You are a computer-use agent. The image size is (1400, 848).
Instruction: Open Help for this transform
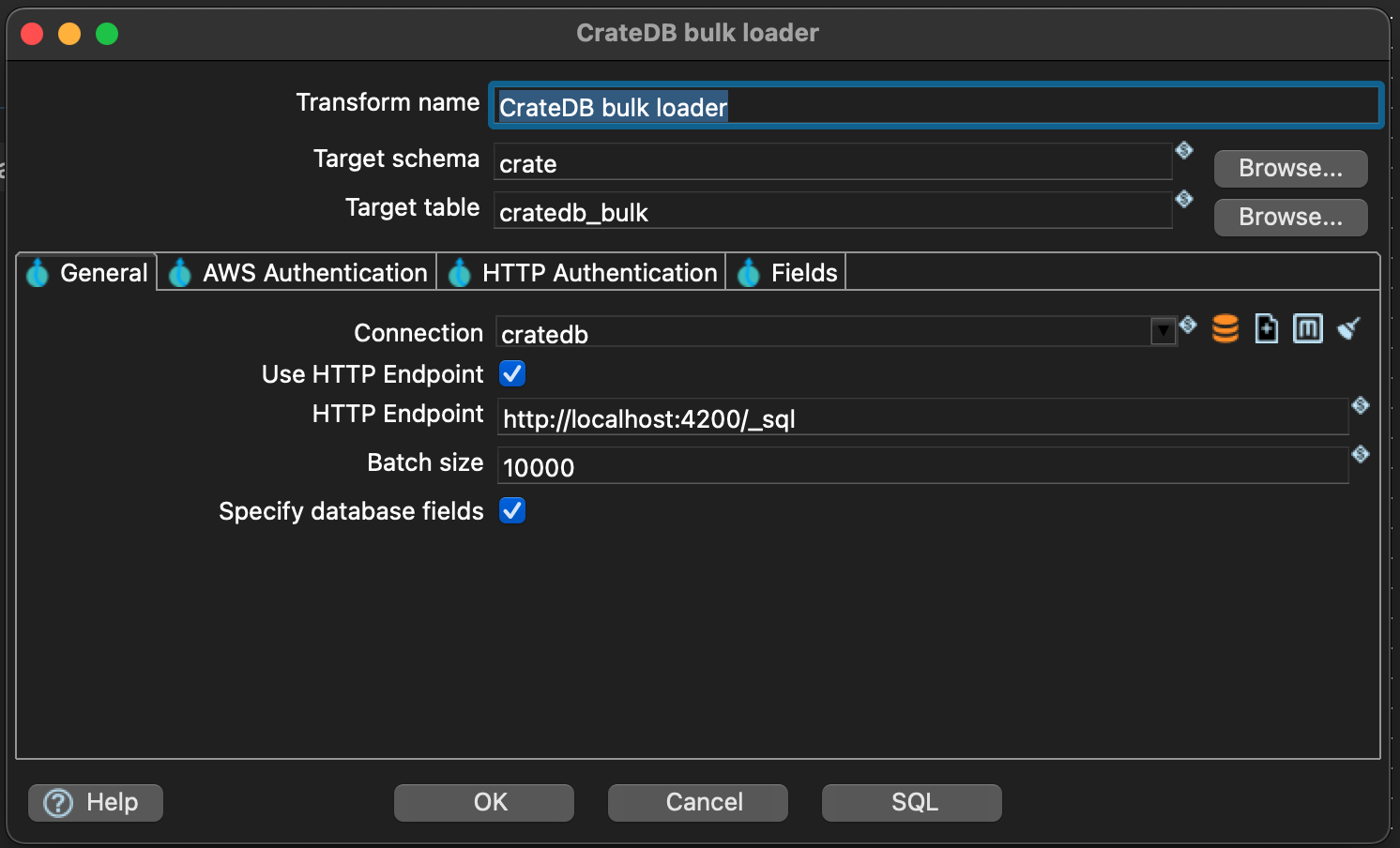pos(96,803)
